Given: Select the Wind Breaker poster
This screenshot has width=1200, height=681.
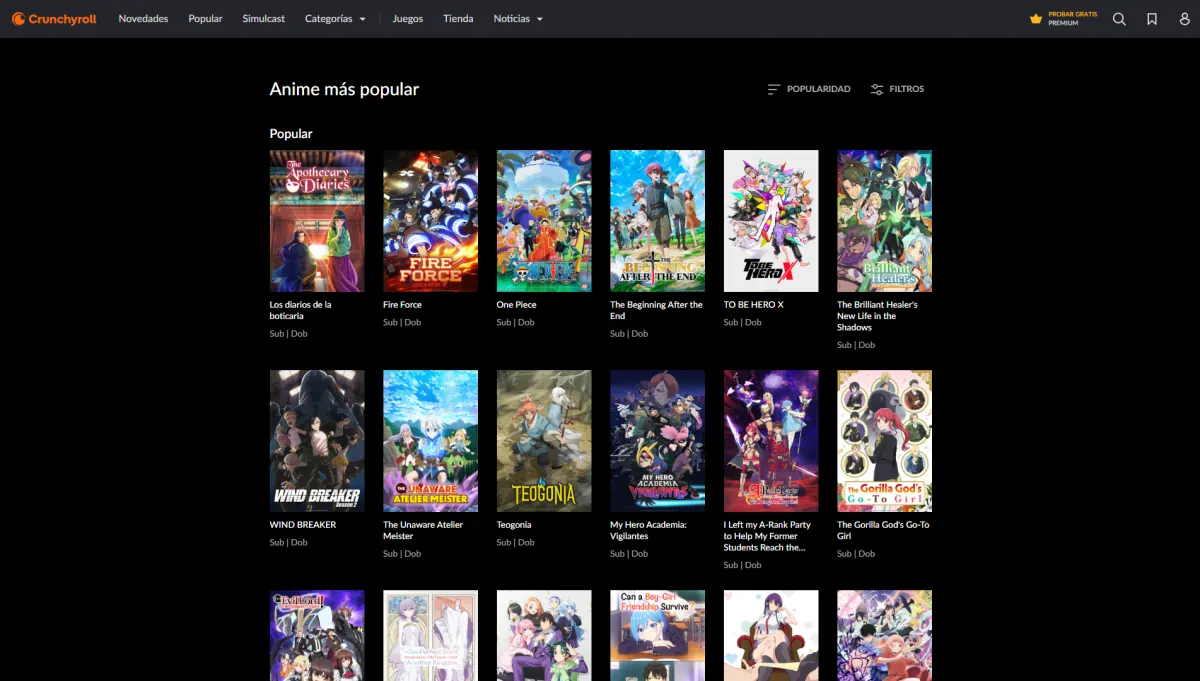Looking at the screenshot, I should [317, 441].
